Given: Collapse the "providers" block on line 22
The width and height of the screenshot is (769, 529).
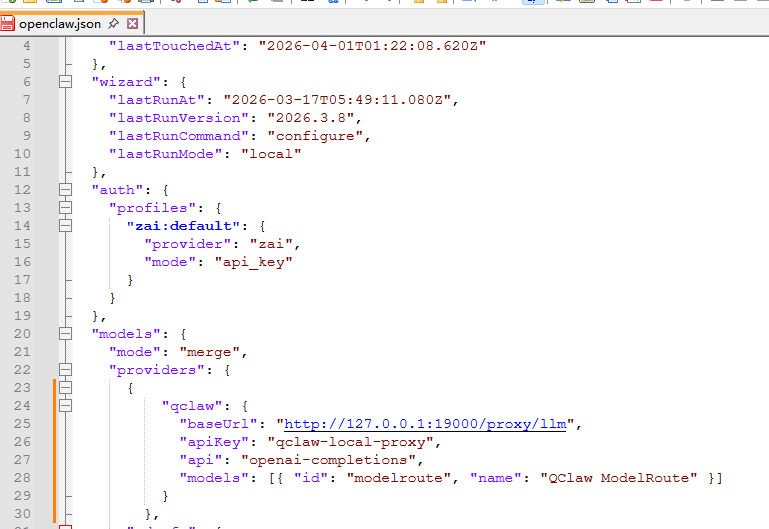Looking at the screenshot, I should pyautogui.click(x=65, y=369).
